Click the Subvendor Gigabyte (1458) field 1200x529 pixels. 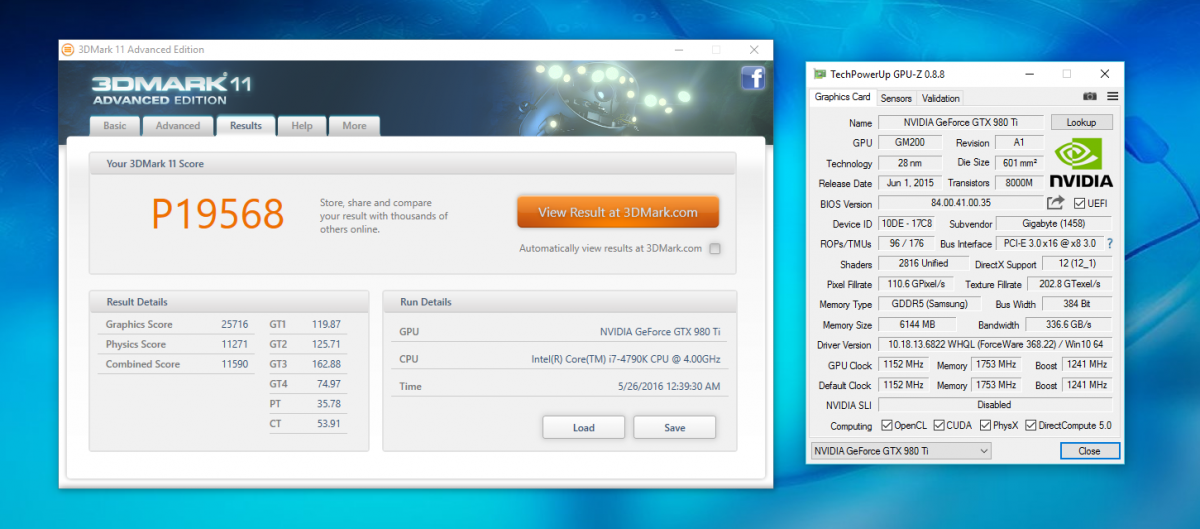coord(1056,223)
